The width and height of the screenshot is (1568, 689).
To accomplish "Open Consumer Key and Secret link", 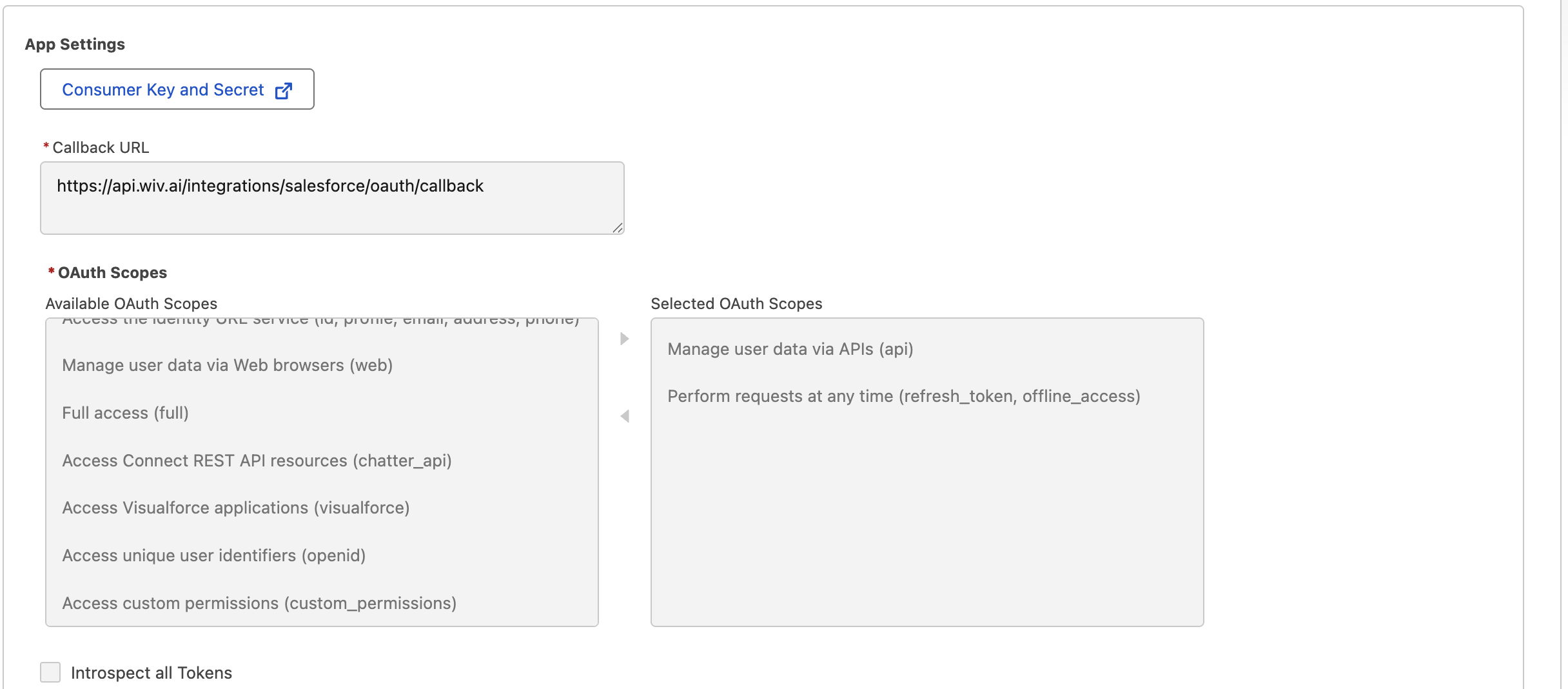I will [163, 90].
